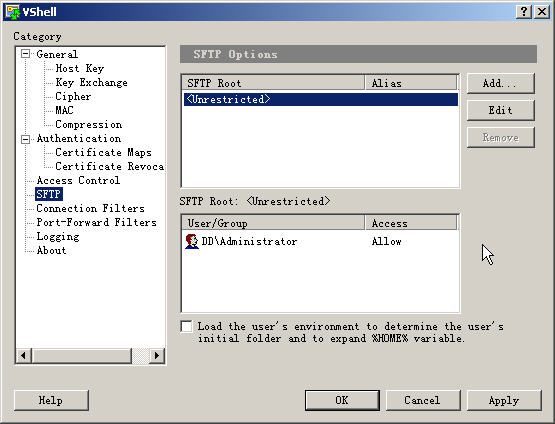
Task: Select the Logging category
Action: (x=58, y=236)
